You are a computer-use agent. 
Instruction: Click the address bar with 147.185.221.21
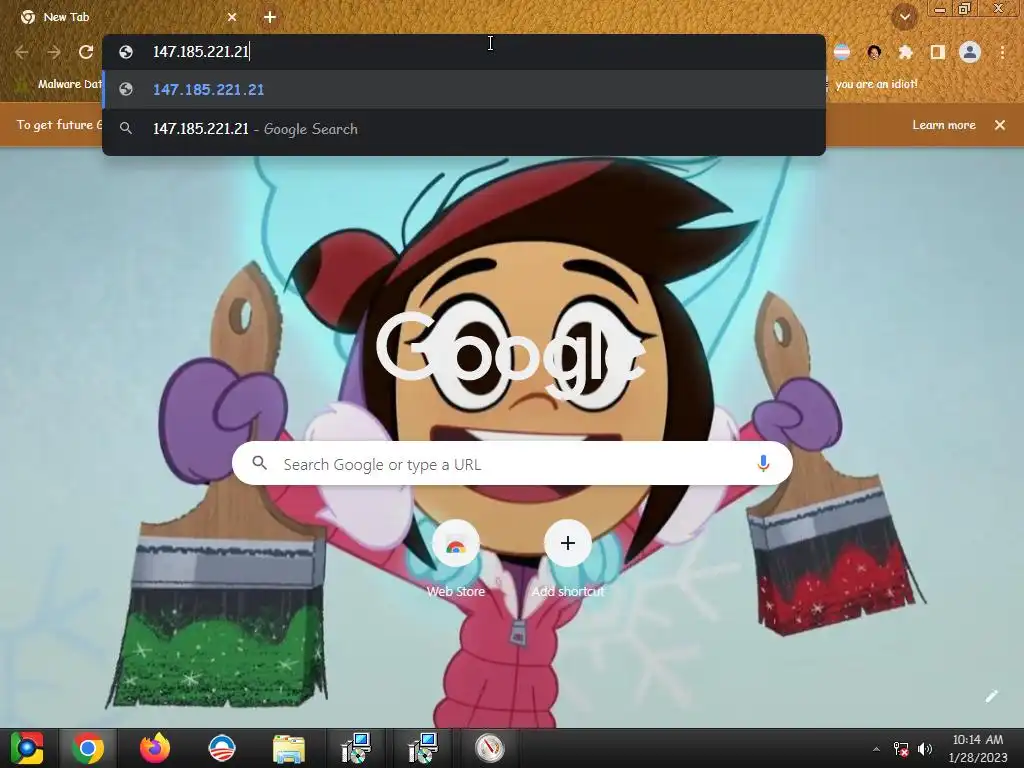coord(464,52)
